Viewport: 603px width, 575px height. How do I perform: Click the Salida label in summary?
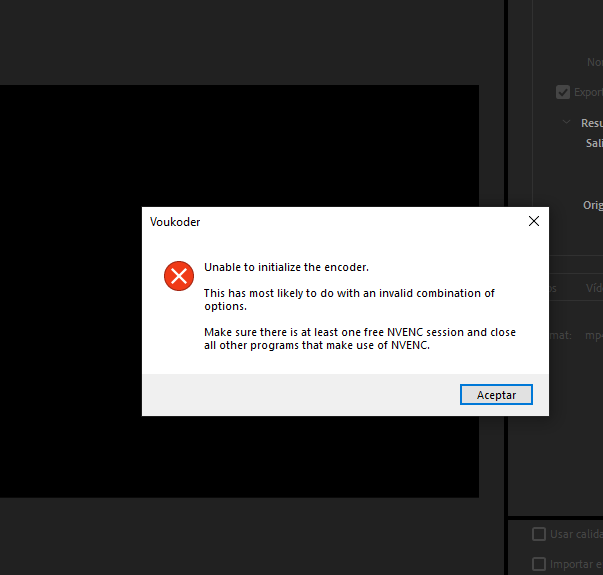tap(594, 143)
